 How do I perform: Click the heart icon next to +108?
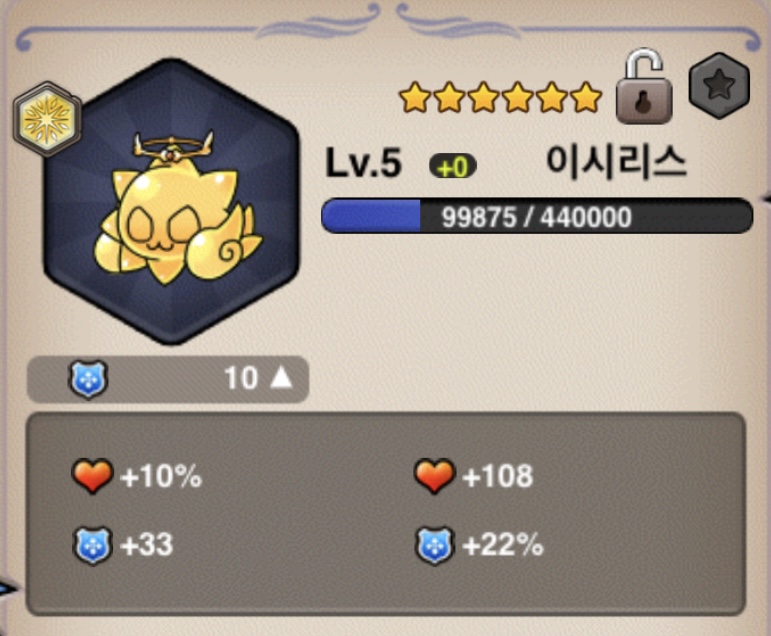[x=435, y=476]
